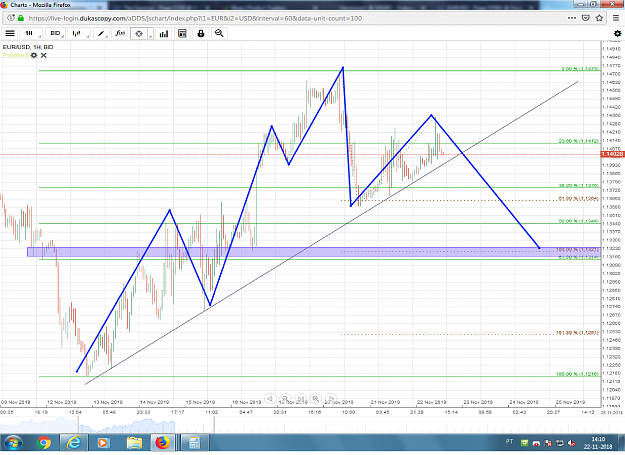Image resolution: width=625 pixels, height=455 pixels.
Task: Click the 0.00 % Fibonacci level label
Action: (580, 69)
